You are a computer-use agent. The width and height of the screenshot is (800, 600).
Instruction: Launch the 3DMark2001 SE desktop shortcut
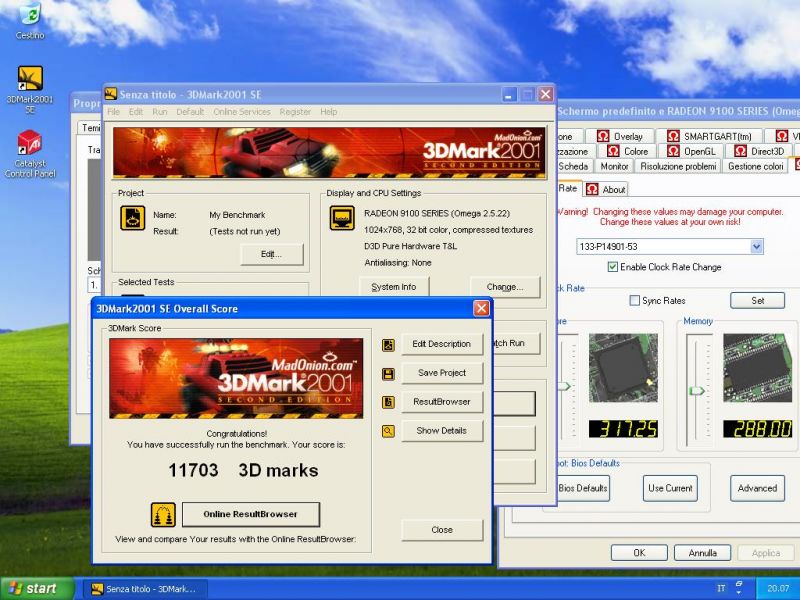click(30, 89)
